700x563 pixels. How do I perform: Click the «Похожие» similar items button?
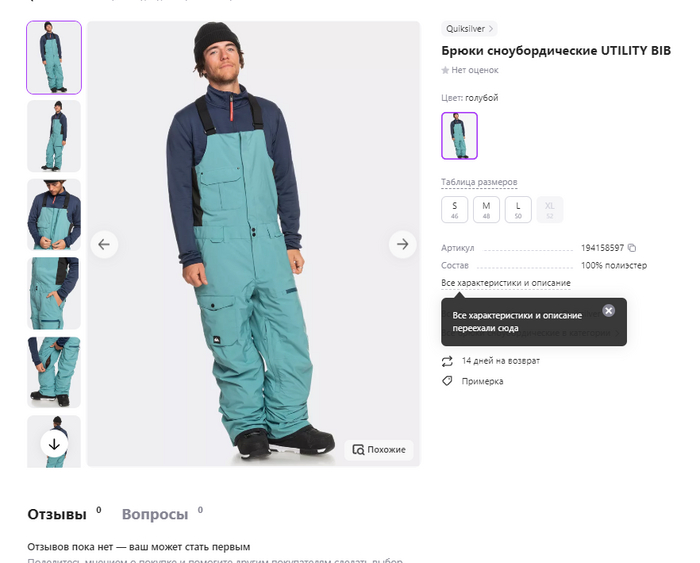(x=379, y=449)
